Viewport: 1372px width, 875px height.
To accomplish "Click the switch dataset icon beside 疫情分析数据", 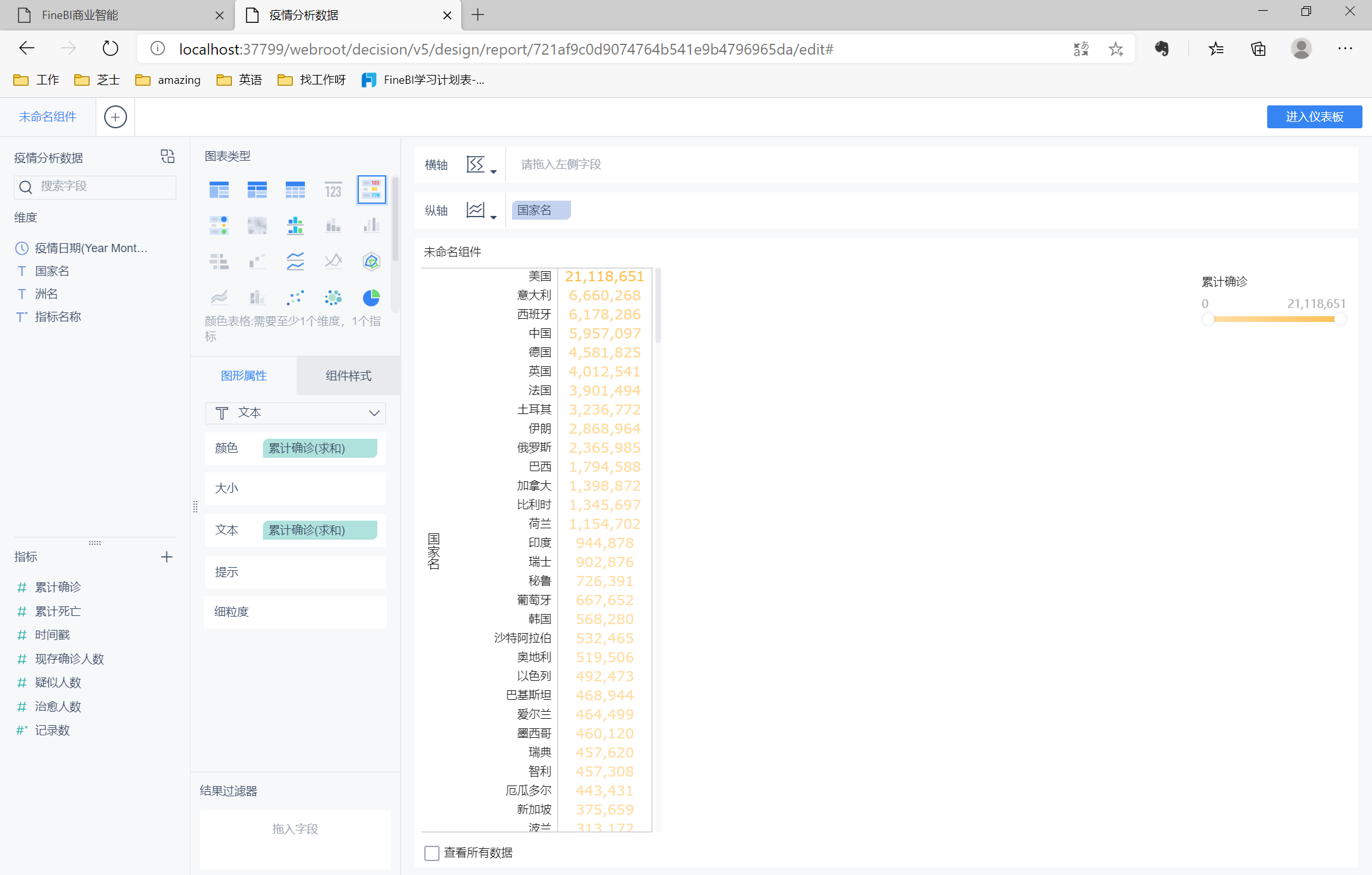I will coord(167,157).
